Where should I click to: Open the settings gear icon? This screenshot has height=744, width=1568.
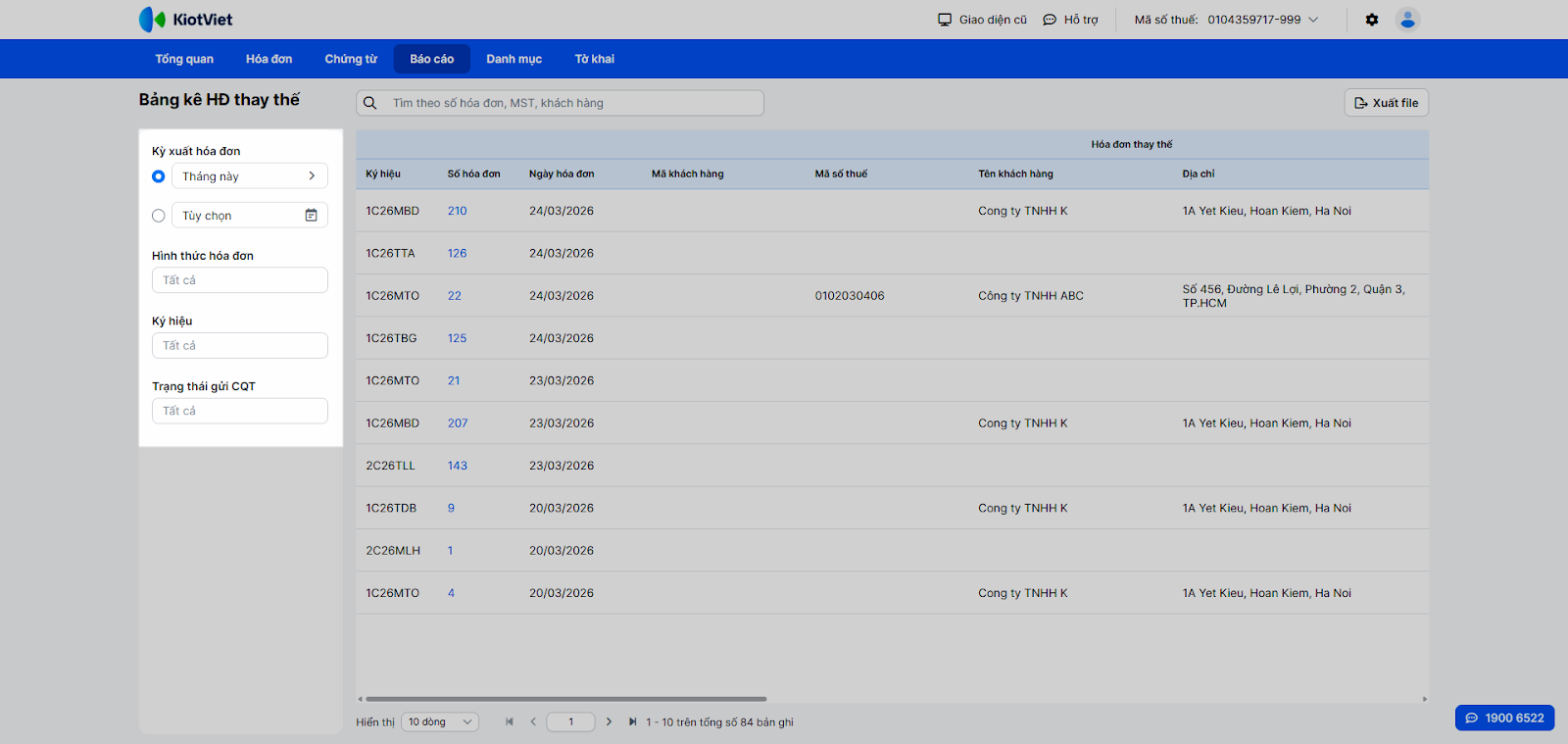(1372, 20)
